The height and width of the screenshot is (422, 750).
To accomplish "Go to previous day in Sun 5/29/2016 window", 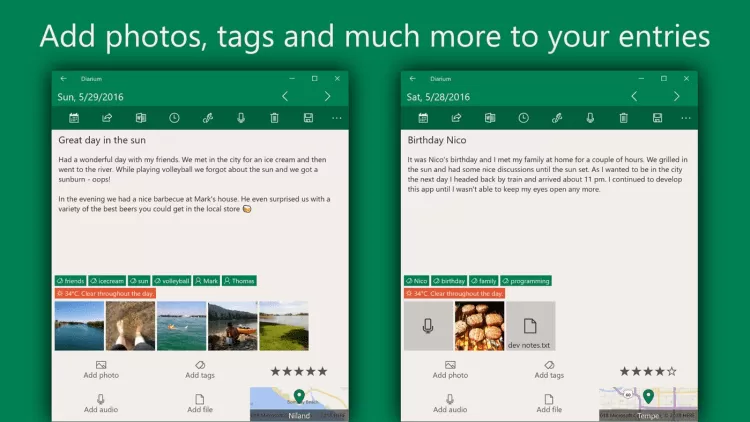I will tap(285, 97).
